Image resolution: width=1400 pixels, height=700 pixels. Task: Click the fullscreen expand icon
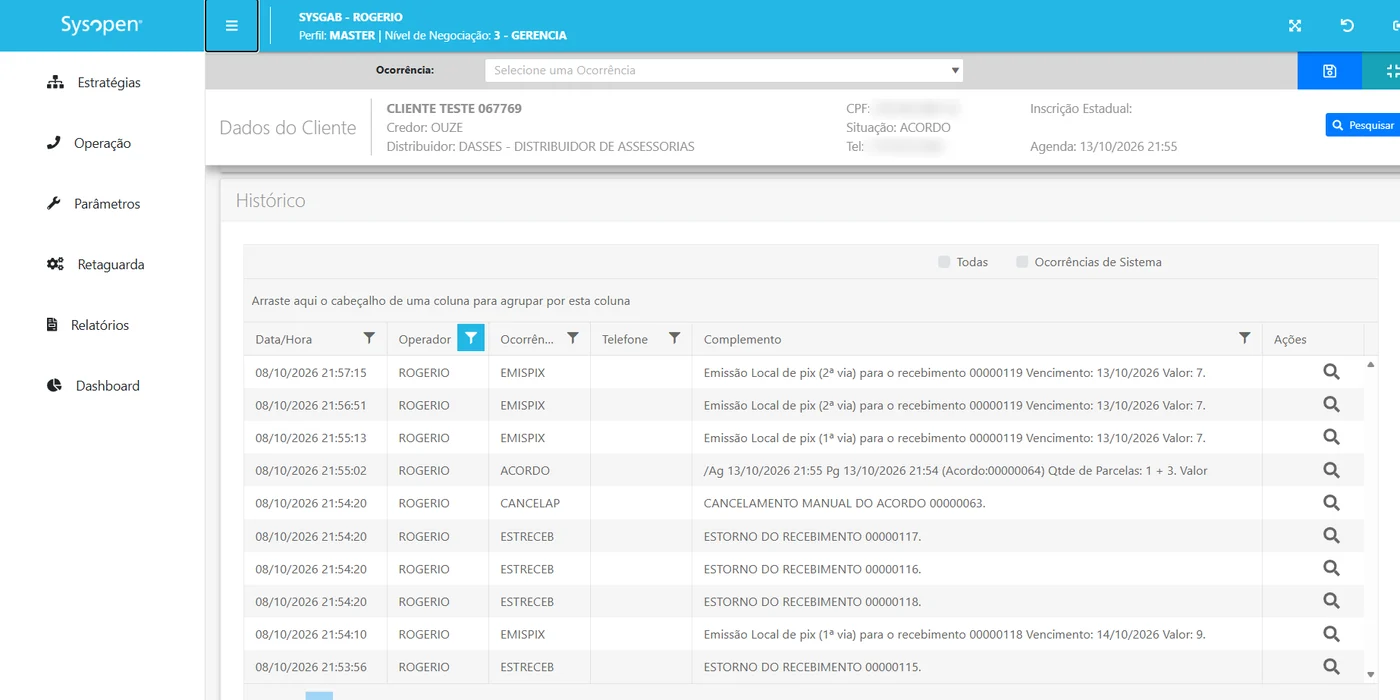1295,26
